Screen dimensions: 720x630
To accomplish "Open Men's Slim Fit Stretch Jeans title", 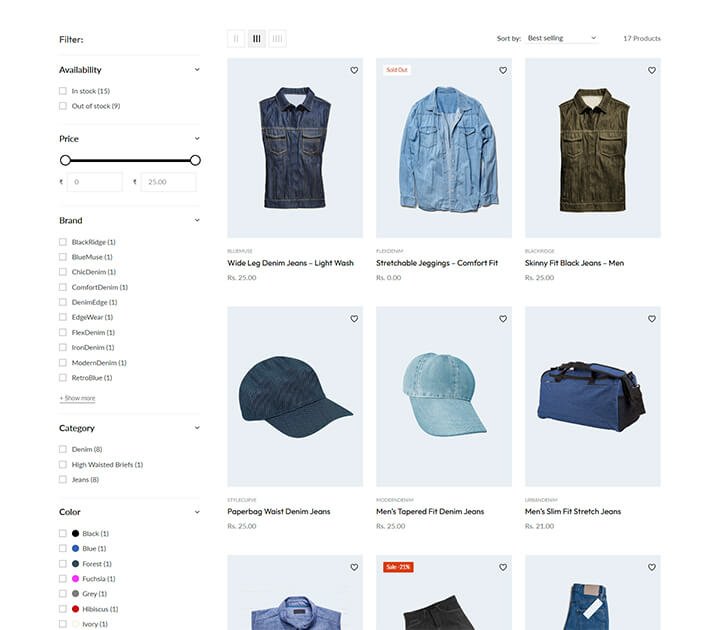I will pyautogui.click(x=573, y=512).
